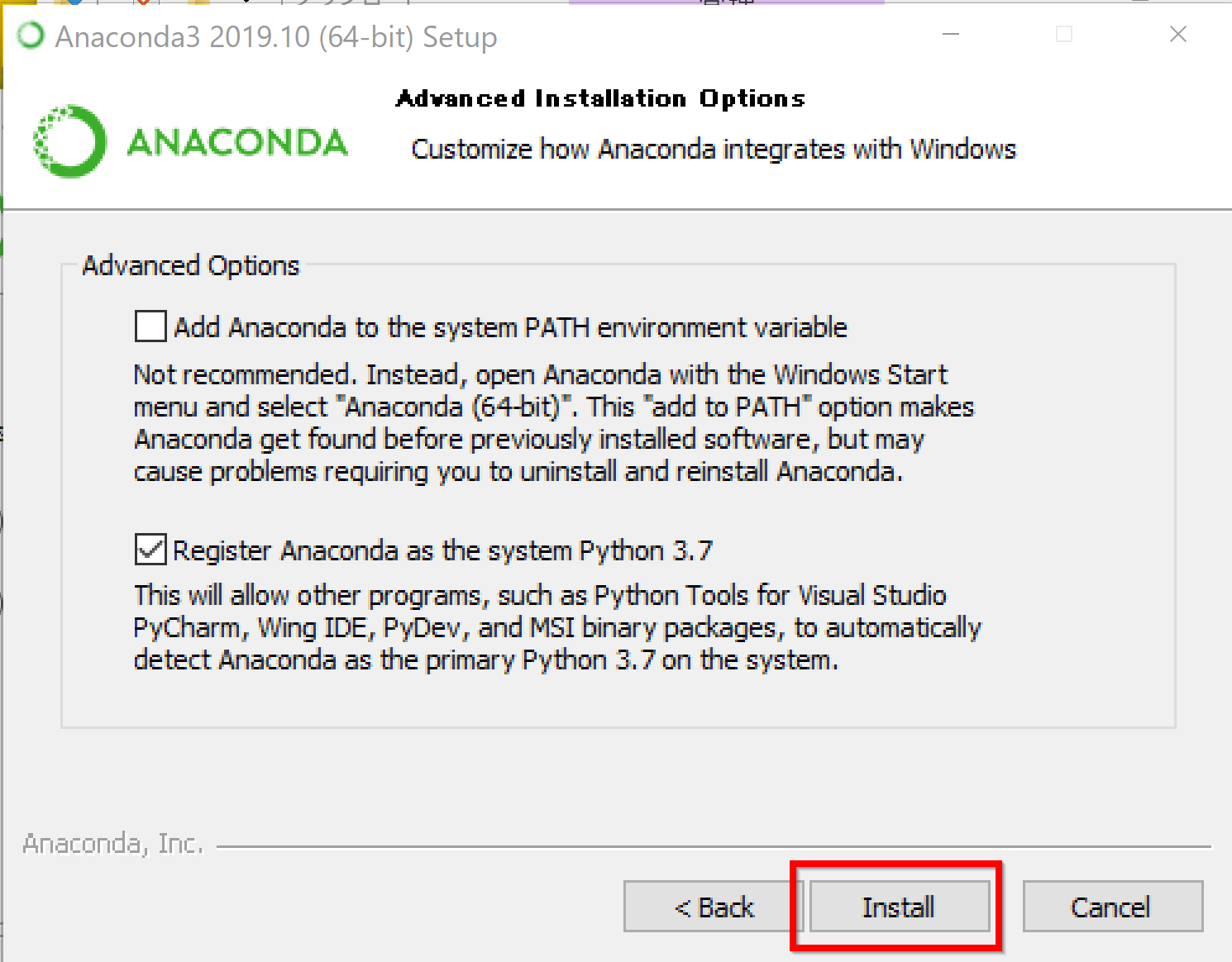Go to the previous step with Back

pyautogui.click(x=713, y=907)
